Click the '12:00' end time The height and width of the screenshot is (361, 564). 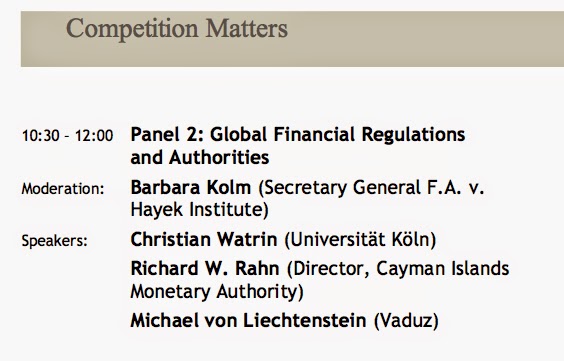click(x=94, y=136)
